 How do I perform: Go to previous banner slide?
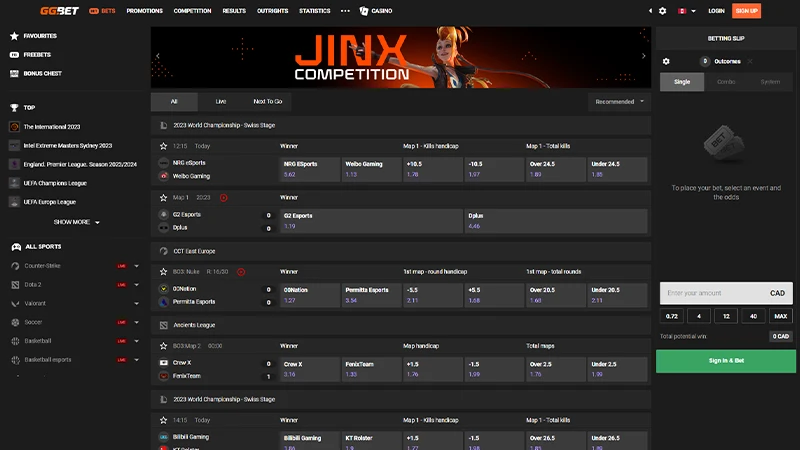coord(158,56)
